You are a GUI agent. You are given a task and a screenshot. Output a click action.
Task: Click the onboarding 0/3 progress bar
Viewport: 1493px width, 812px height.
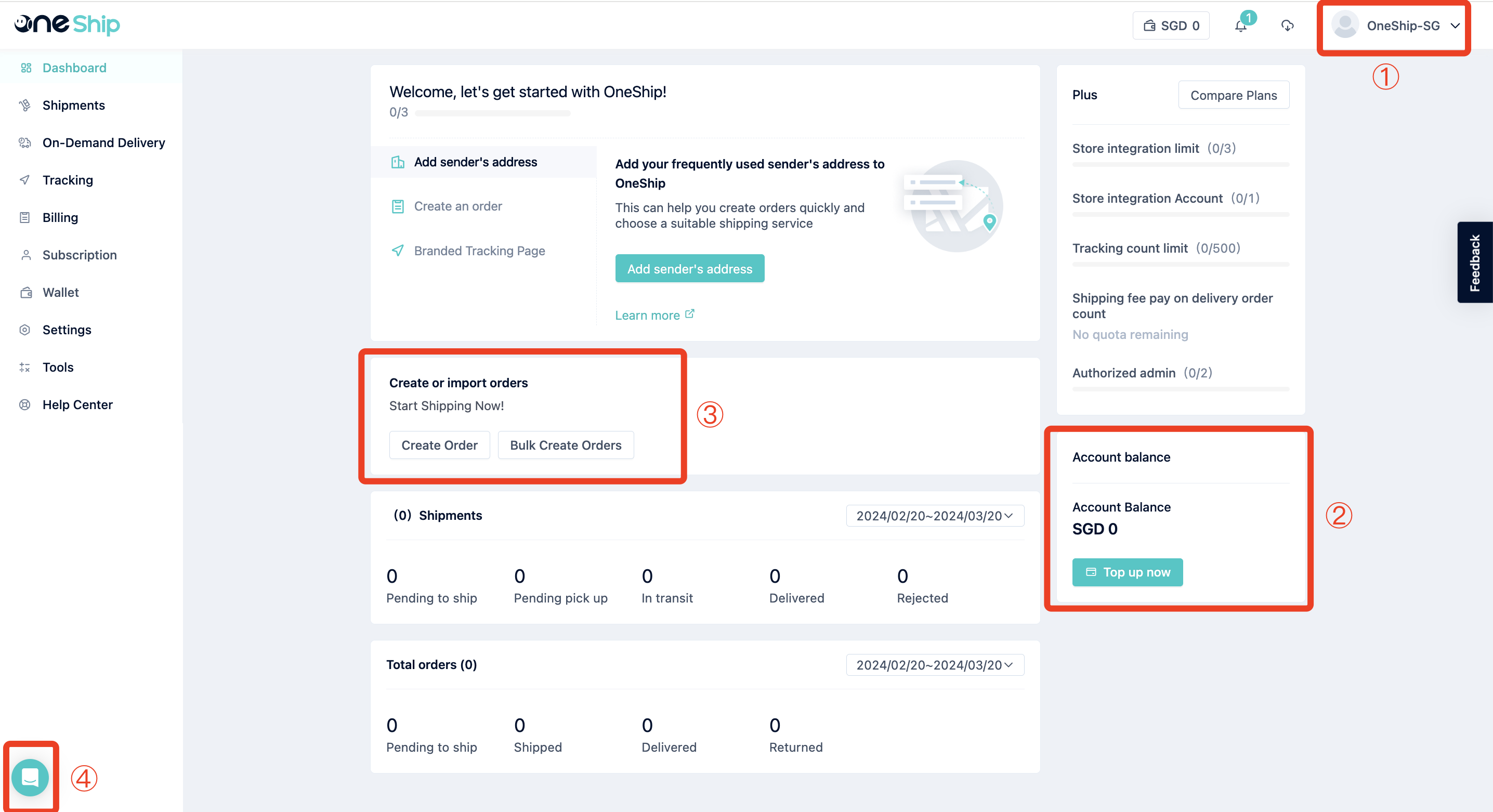point(493,113)
